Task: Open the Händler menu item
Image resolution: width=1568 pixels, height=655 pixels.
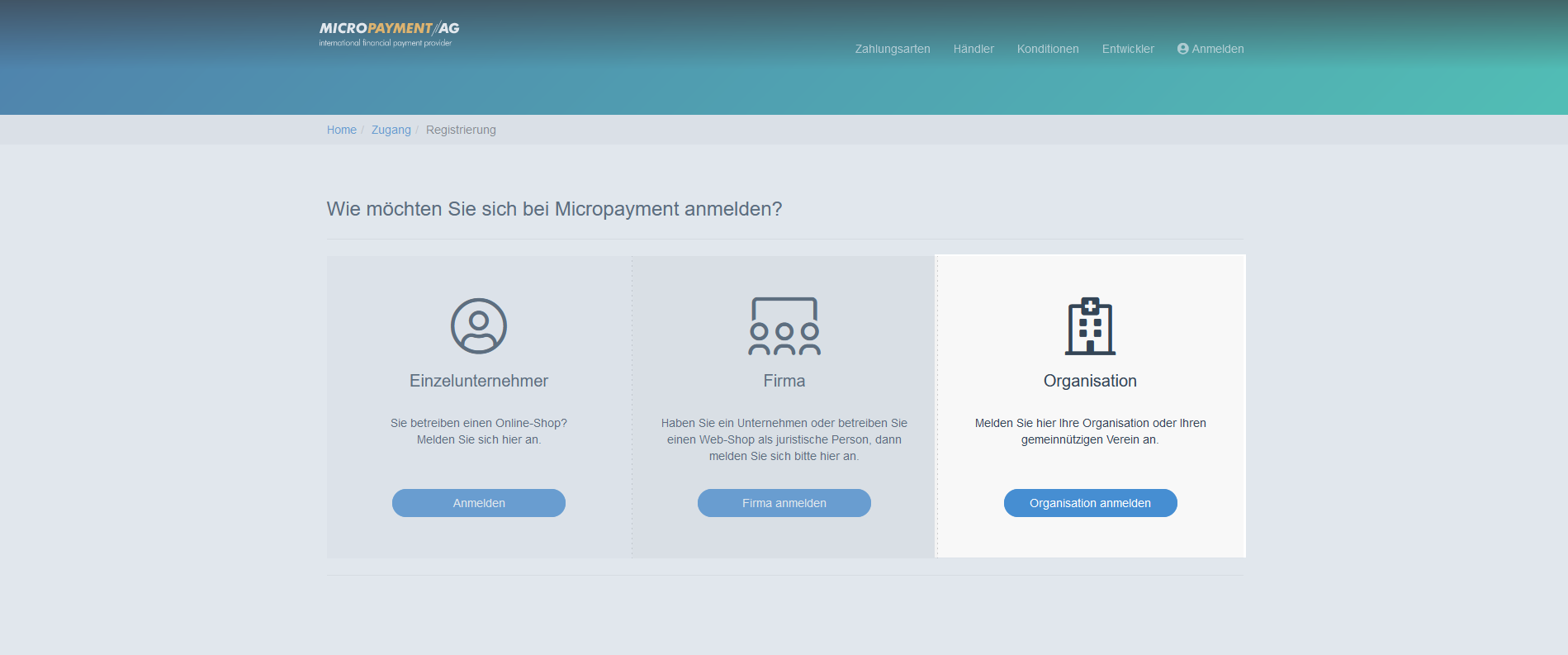Action: coord(973,49)
